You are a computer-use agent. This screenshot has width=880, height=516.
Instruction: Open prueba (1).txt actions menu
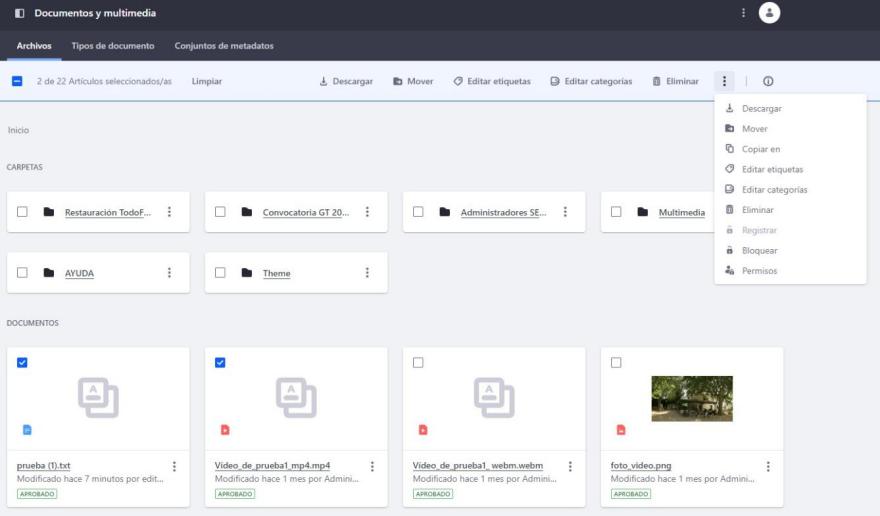tap(175, 466)
